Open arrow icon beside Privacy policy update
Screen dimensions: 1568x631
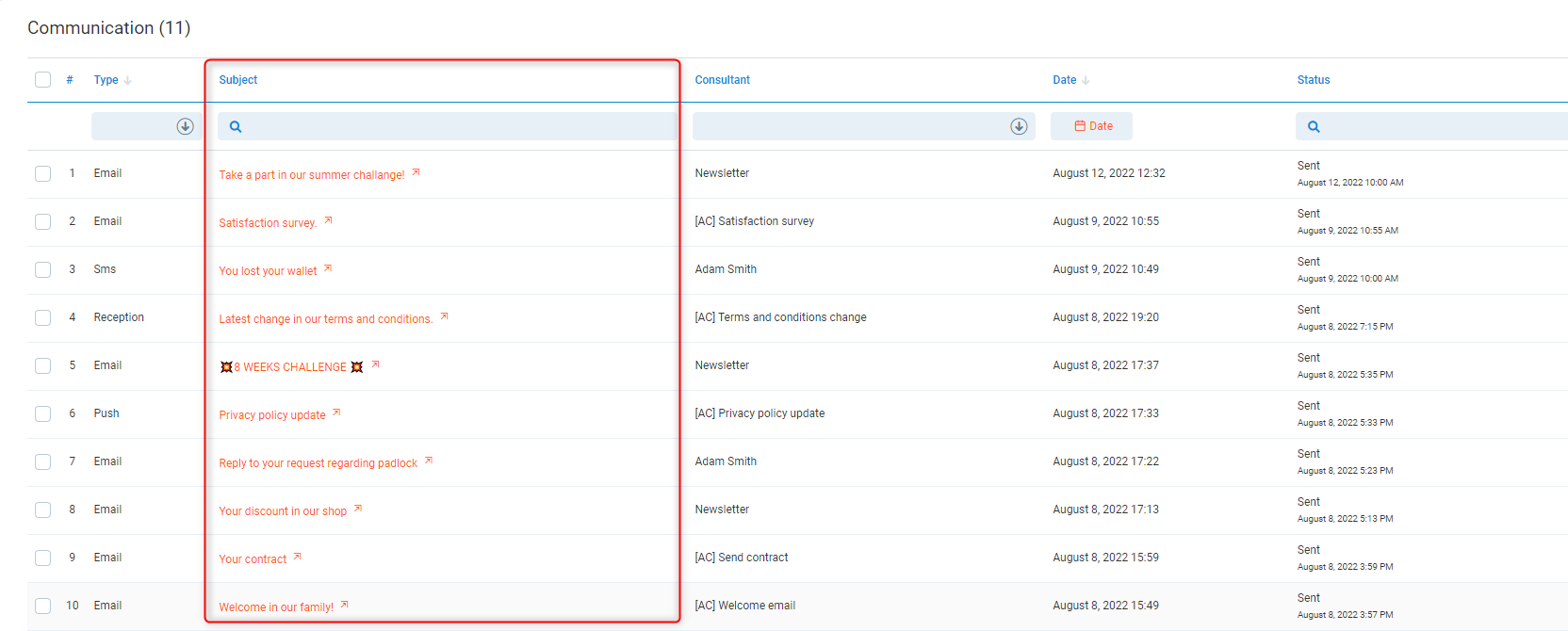(x=336, y=413)
